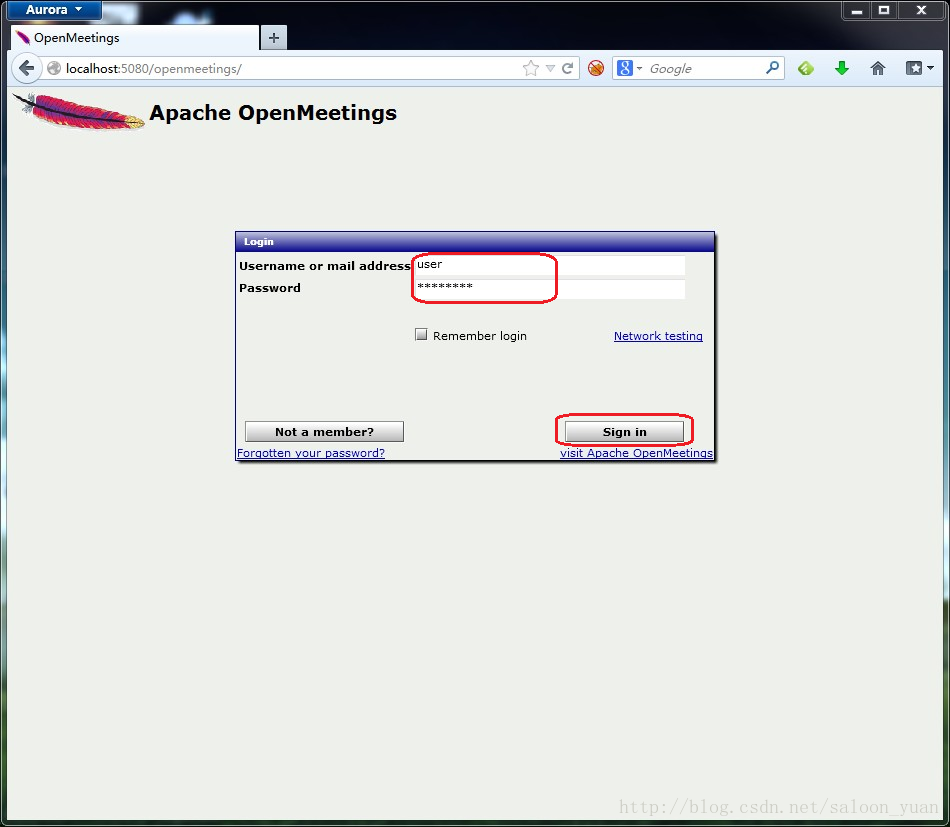Select the OpenMeetings browser tab
Image resolution: width=950 pixels, height=827 pixels.
coord(135,38)
